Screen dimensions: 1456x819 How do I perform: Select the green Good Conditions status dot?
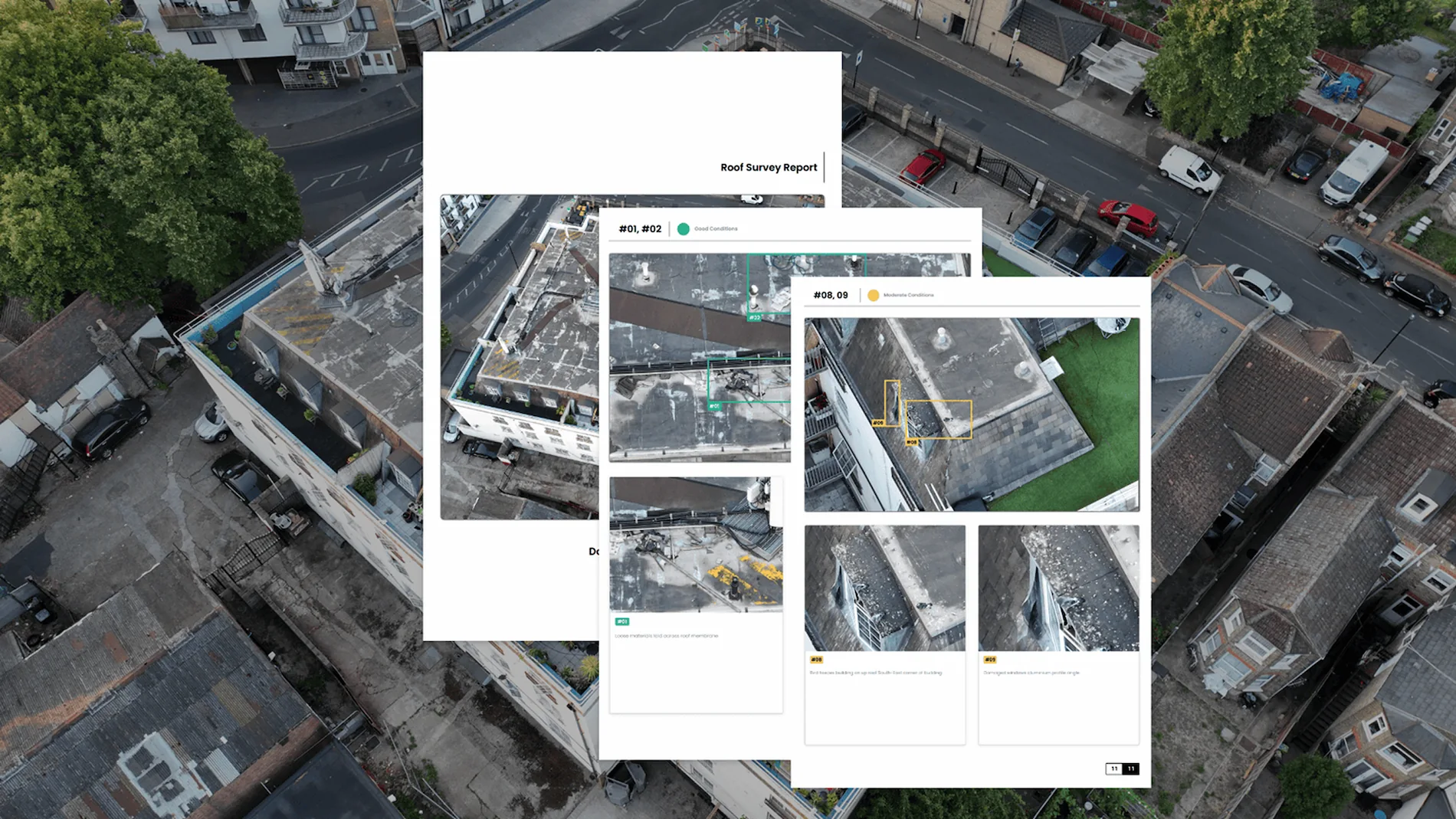click(683, 229)
